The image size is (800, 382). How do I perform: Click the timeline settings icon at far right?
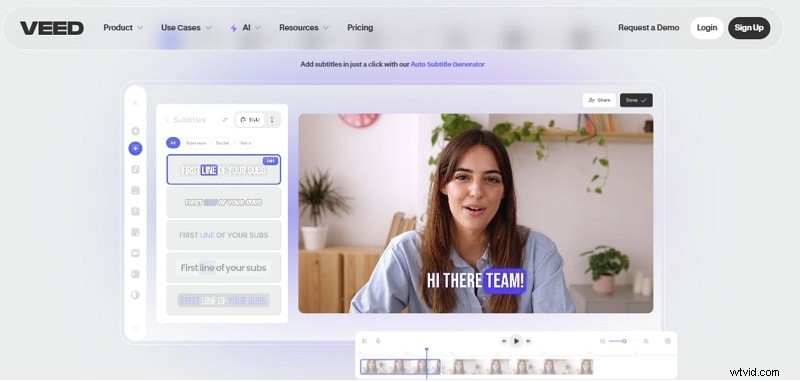click(668, 341)
